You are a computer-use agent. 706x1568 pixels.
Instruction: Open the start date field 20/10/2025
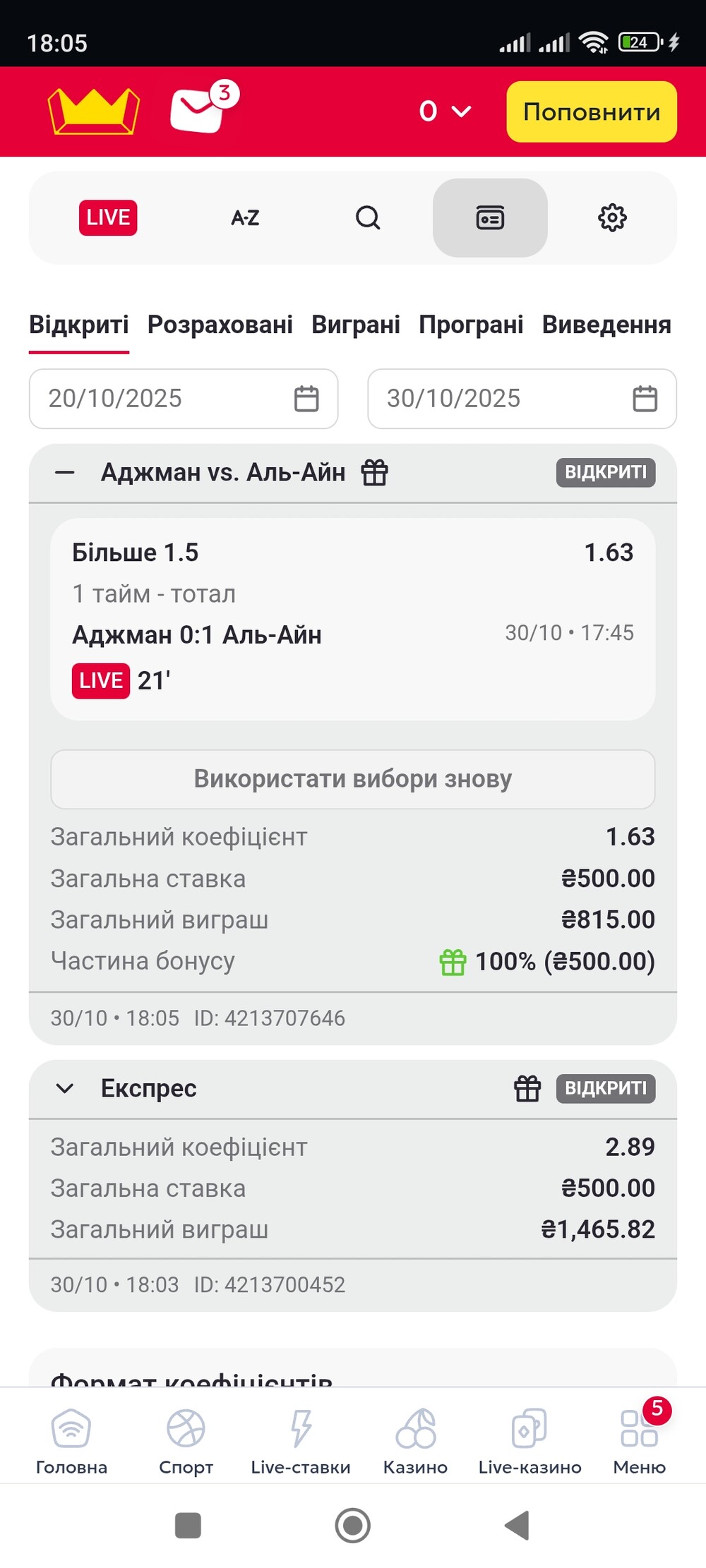[184, 399]
